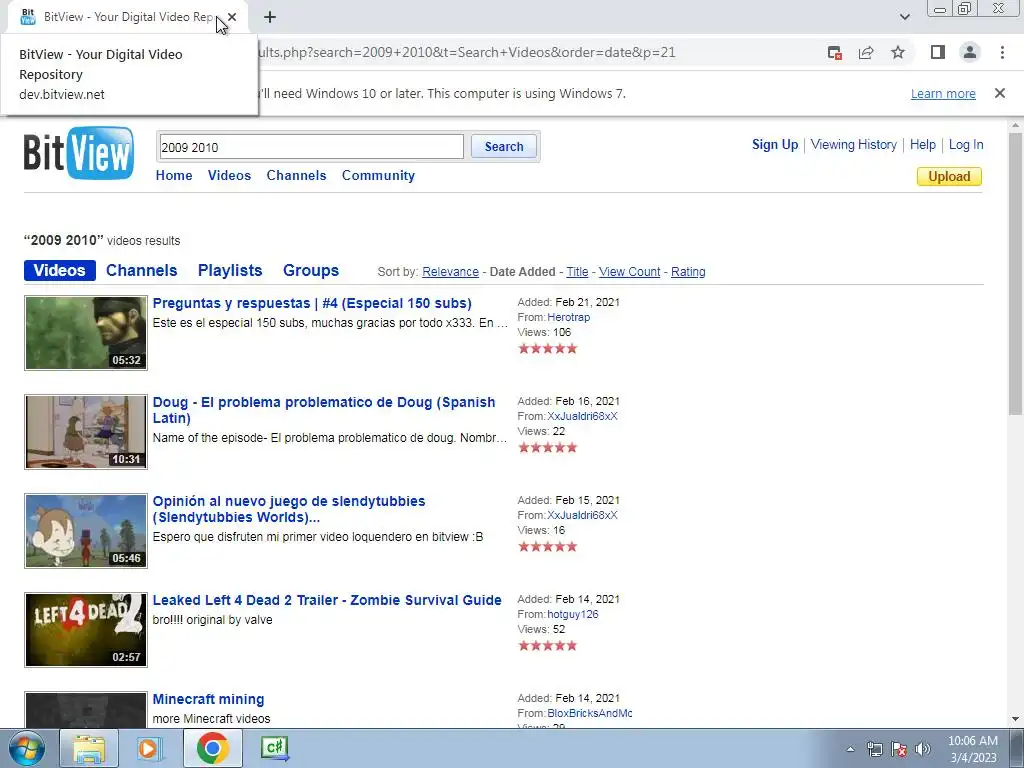Sort results by View Count
Screen dimensions: 1024x768
[x=630, y=272]
